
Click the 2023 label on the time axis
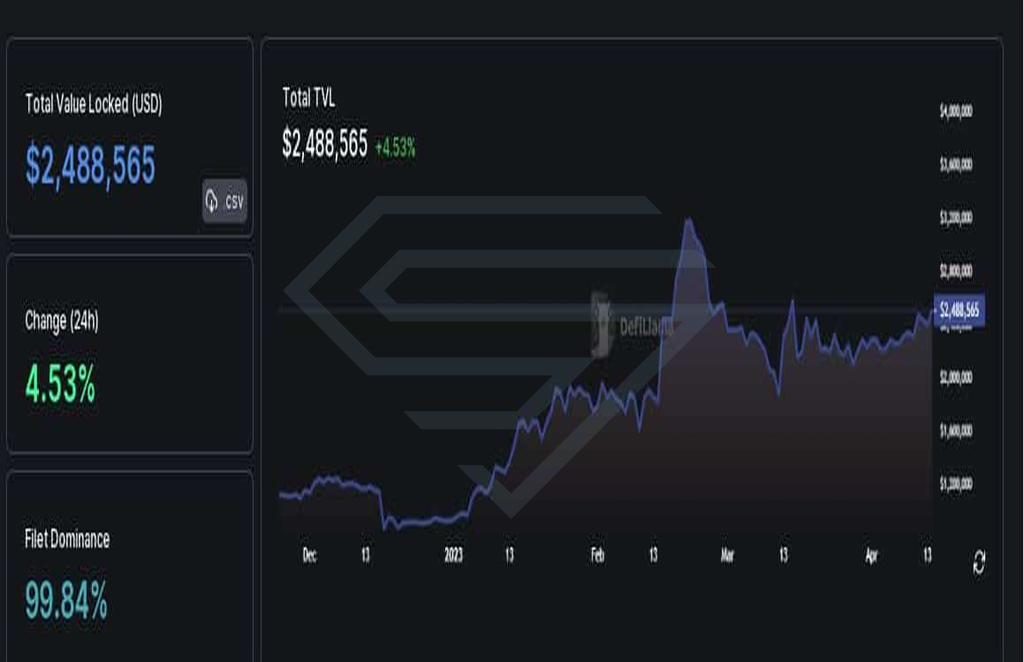(x=453, y=555)
